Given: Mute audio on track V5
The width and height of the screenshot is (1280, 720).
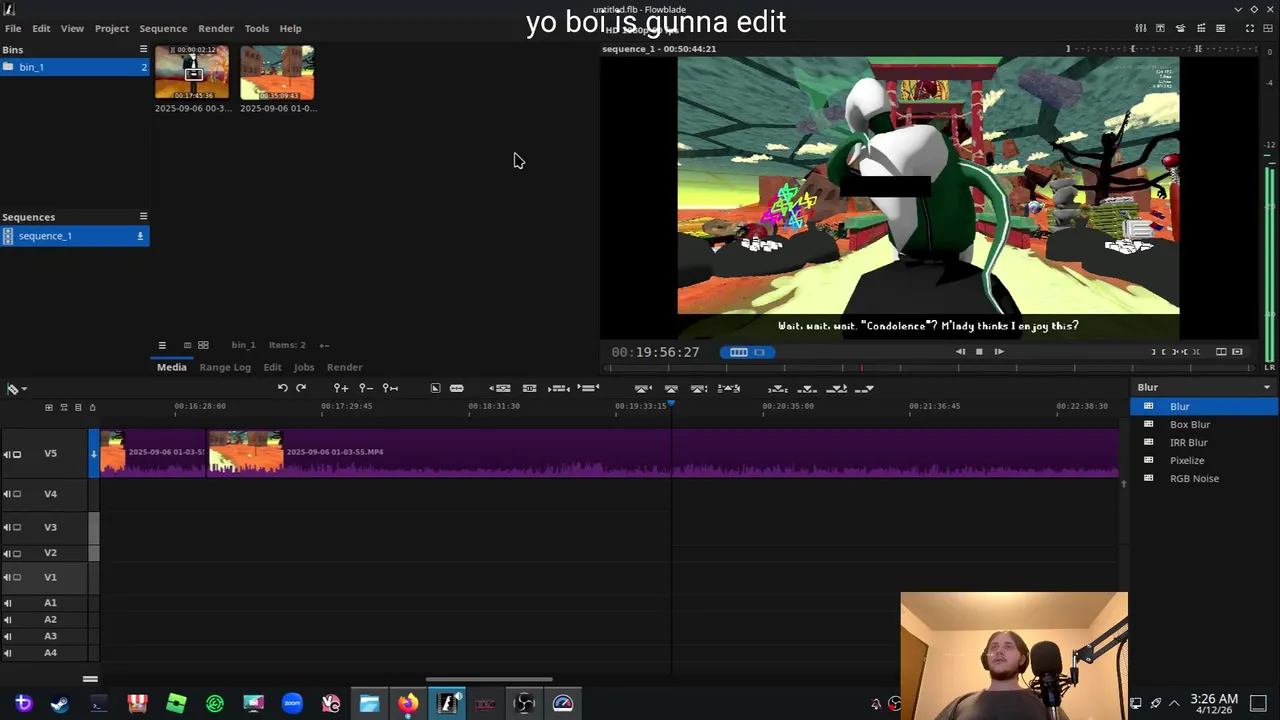Looking at the screenshot, I should 7,454.
